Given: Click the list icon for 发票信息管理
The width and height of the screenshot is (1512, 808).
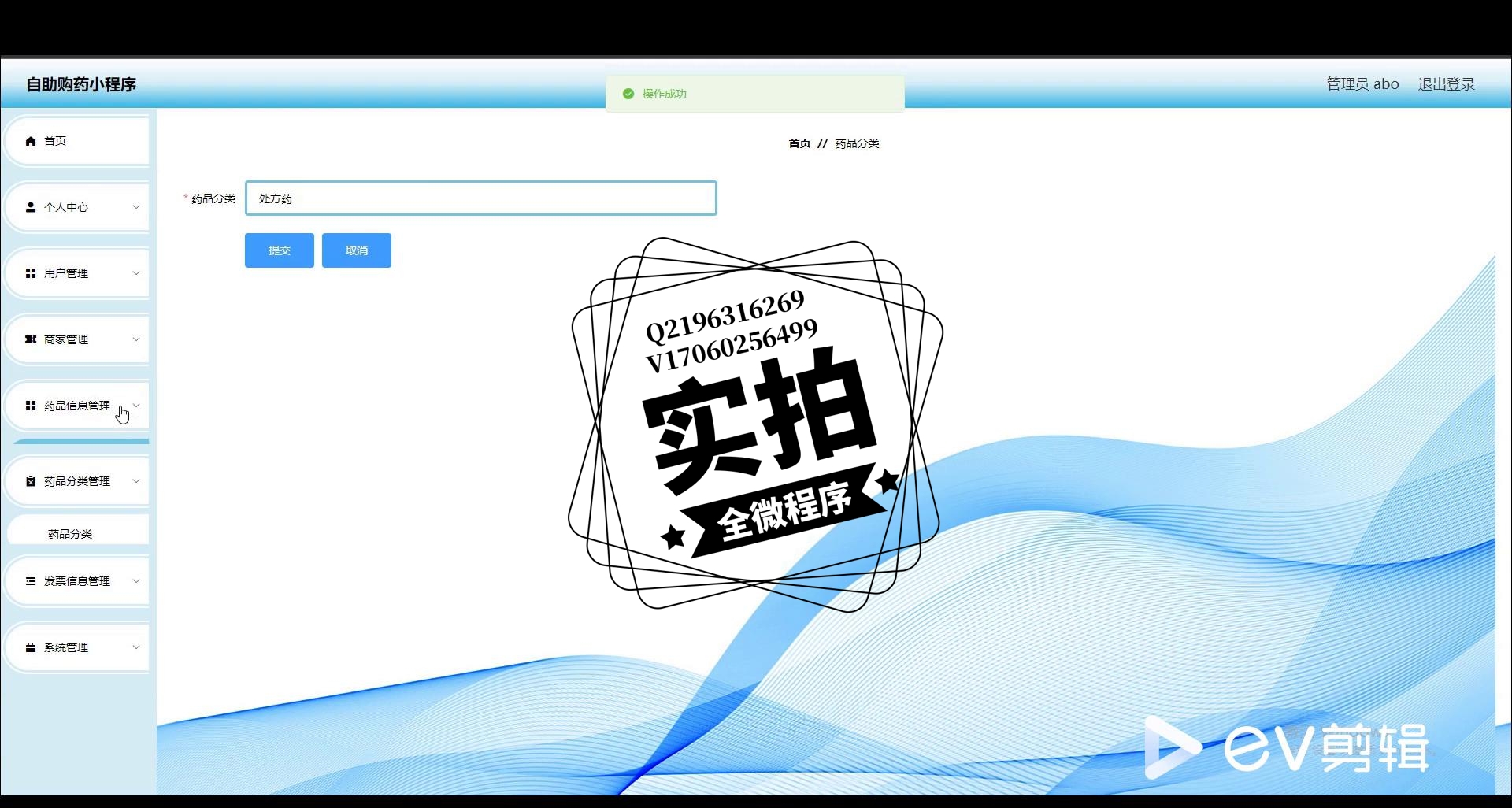Looking at the screenshot, I should pos(31,581).
